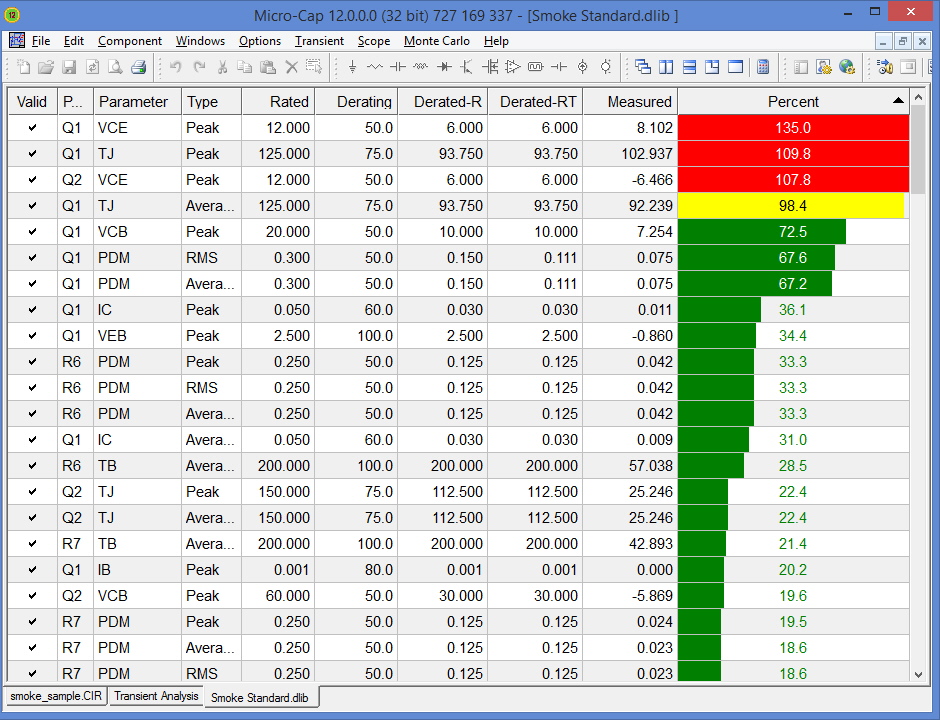Click the Print toolbar icon

point(138,67)
